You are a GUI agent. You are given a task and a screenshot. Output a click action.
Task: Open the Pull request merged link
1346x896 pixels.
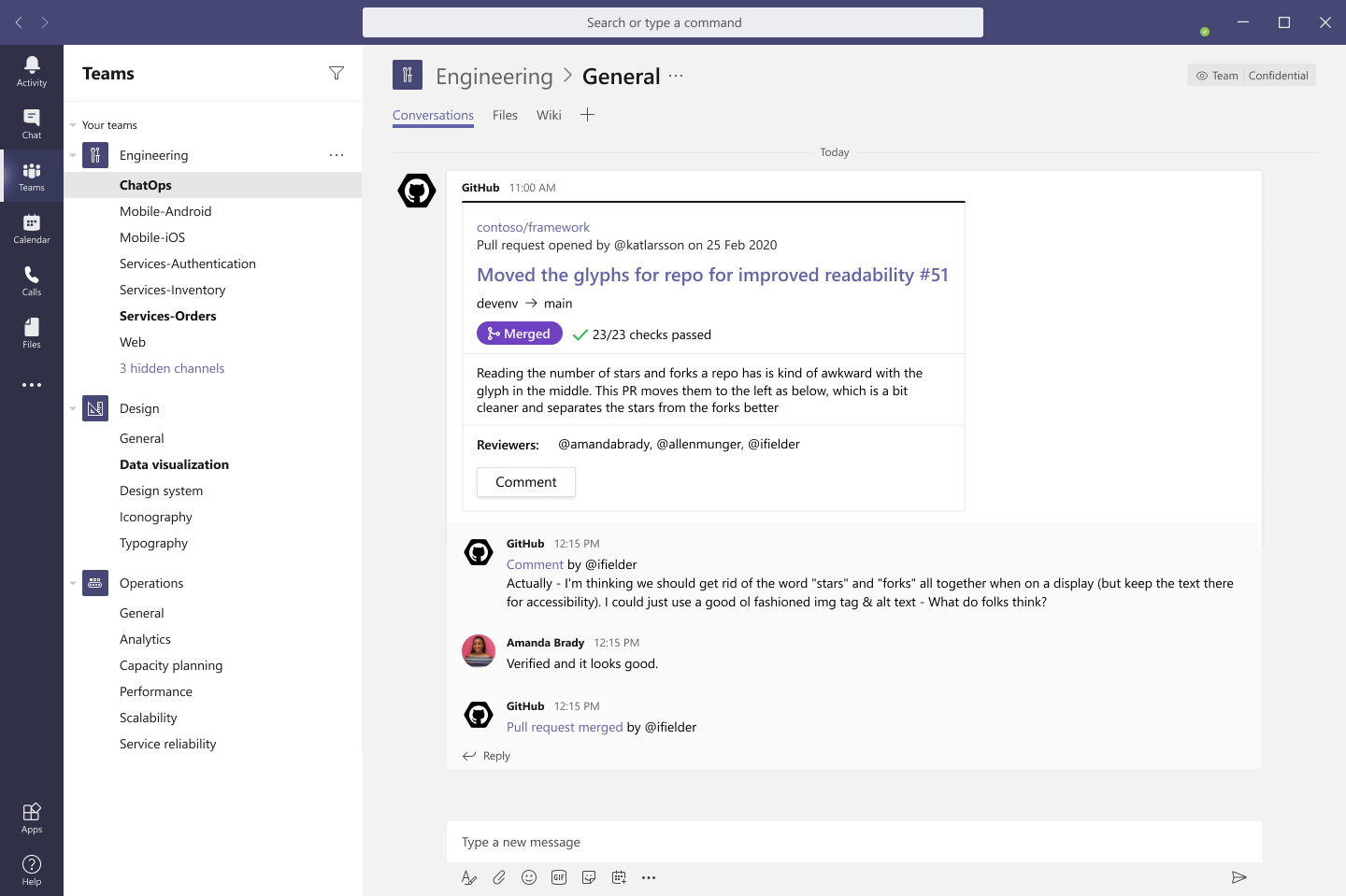(565, 726)
